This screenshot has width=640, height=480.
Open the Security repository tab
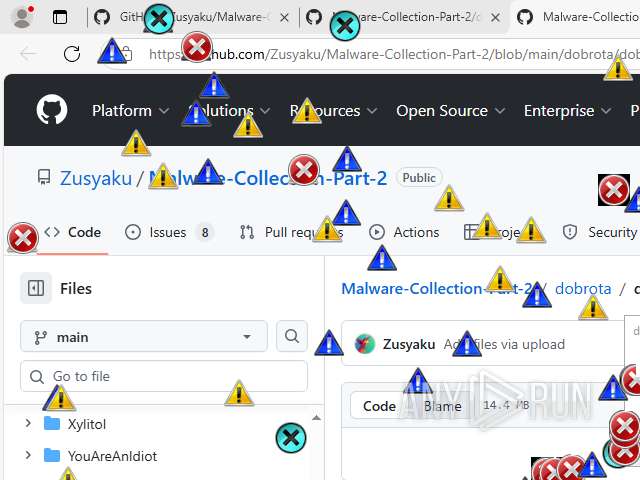point(601,232)
